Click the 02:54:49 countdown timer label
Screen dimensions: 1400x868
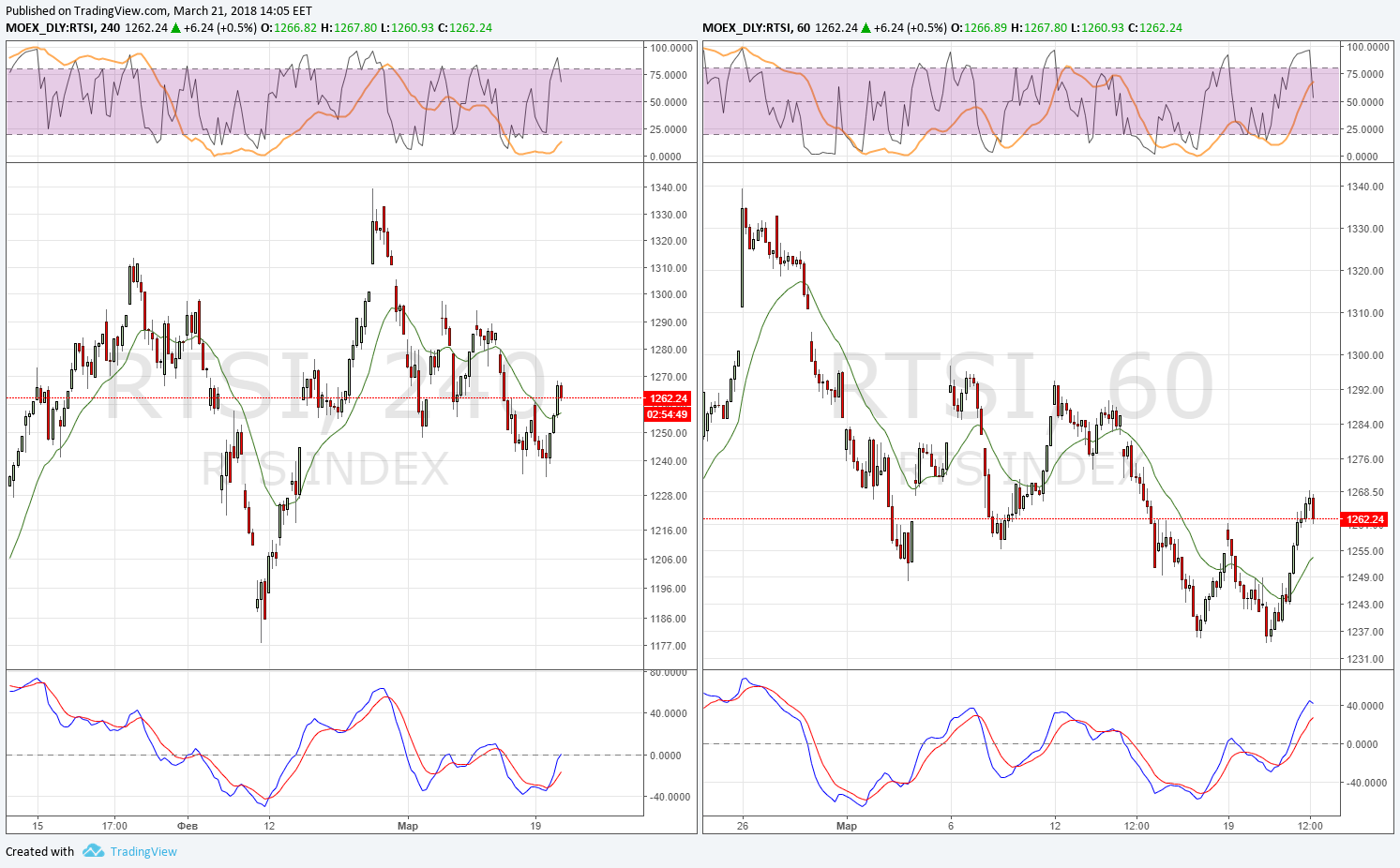click(668, 413)
